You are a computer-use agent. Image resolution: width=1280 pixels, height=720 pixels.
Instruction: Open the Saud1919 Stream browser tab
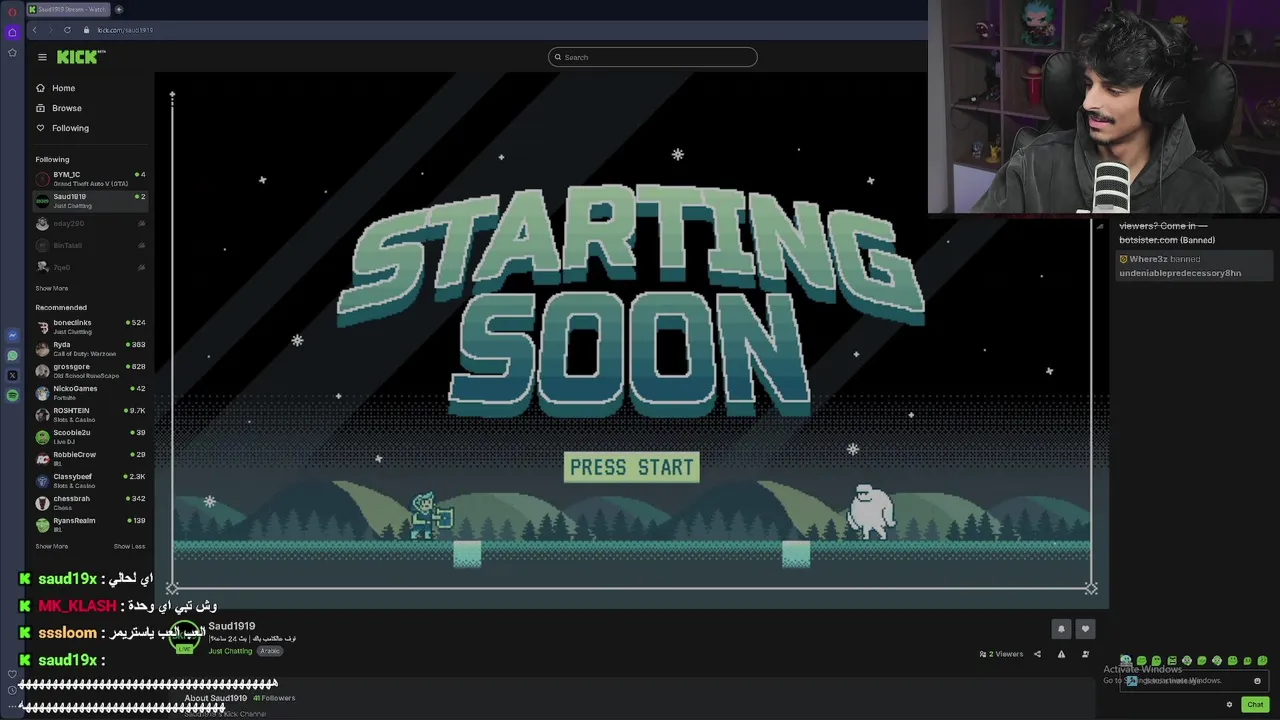click(x=68, y=9)
